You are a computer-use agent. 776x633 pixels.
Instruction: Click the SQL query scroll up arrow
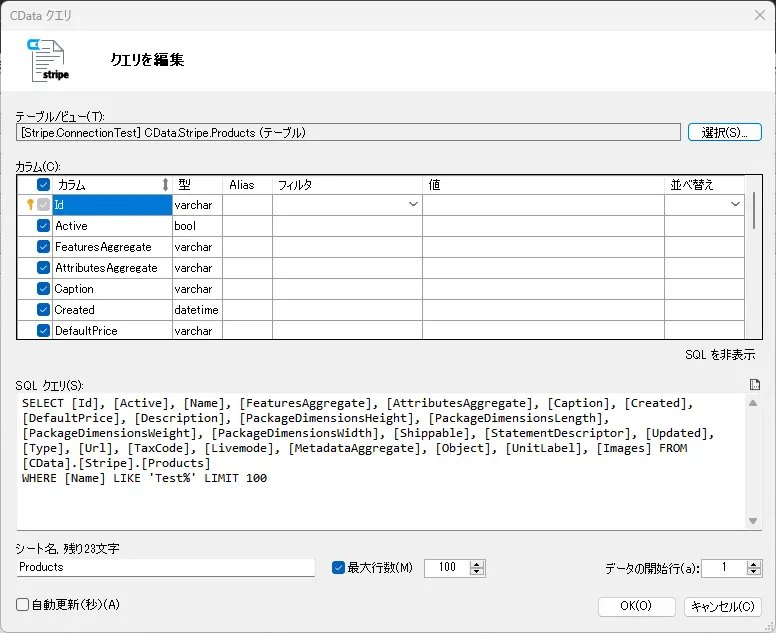[x=753, y=403]
